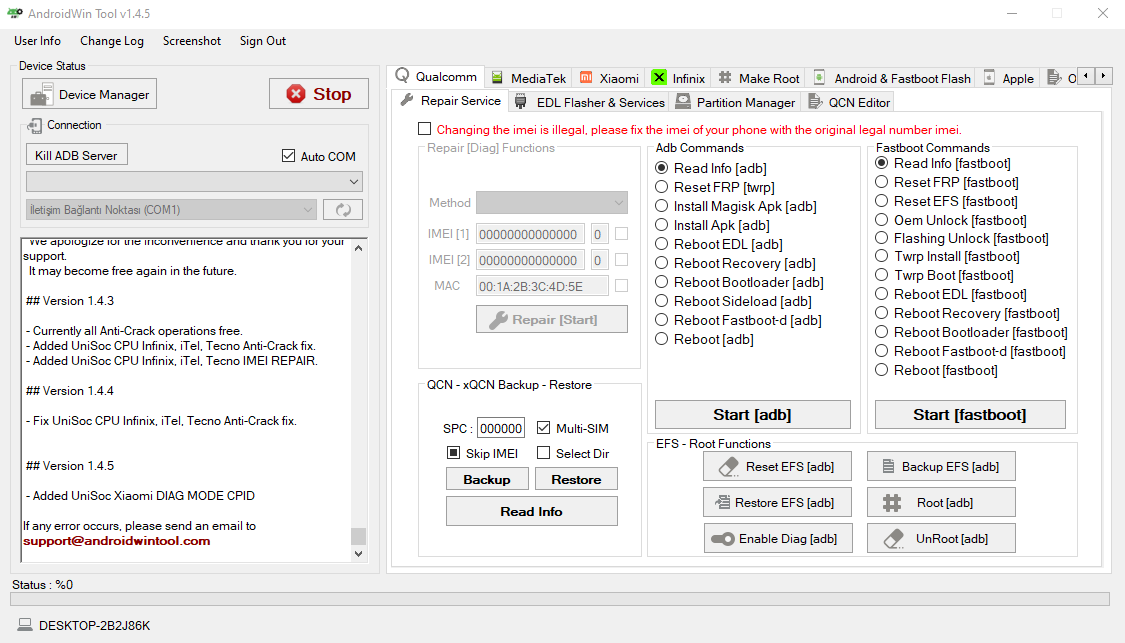
Task: Select Reboot EDL [adb] radio option
Action: pyautogui.click(x=662, y=244)
